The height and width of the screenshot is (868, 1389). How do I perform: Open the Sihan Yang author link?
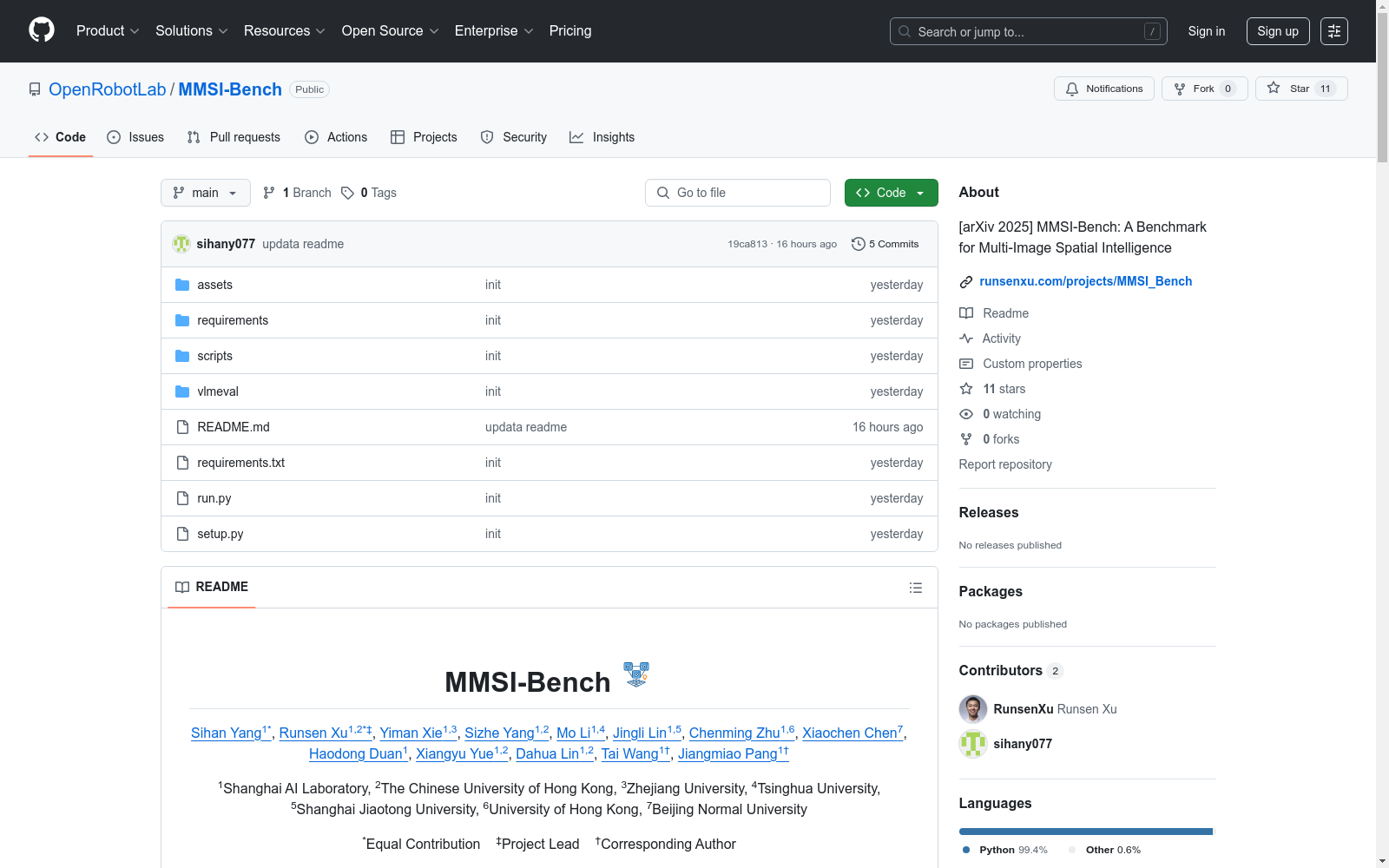[x=230, y=733]
